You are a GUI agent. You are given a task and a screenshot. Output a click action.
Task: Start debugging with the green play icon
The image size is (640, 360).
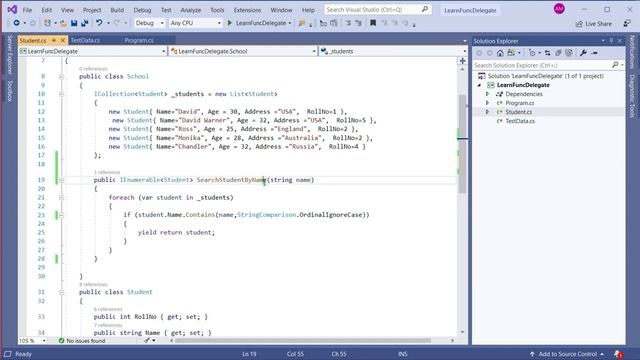[229, 23]
